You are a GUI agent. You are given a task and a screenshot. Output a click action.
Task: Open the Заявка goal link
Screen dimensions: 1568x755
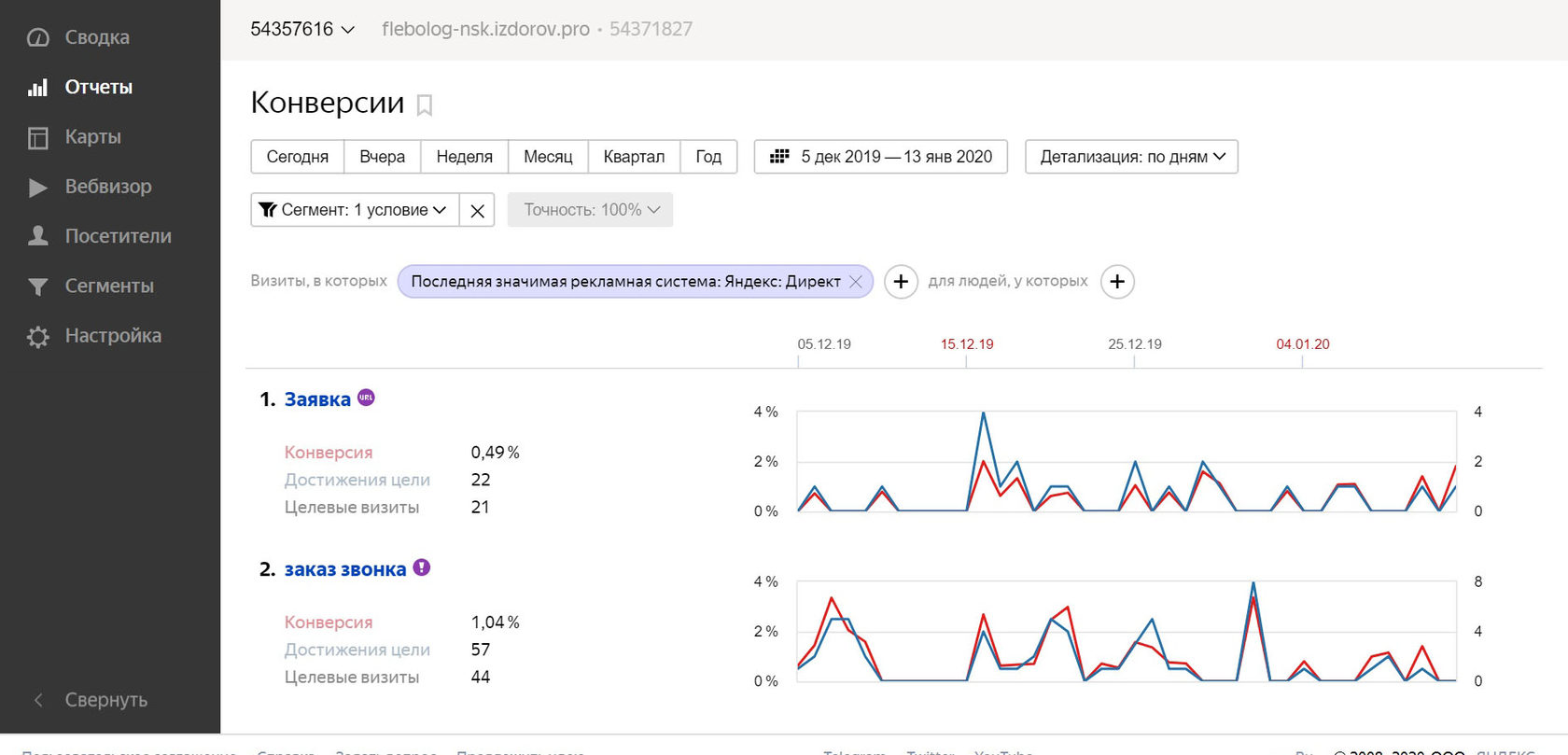click(317, 399)
